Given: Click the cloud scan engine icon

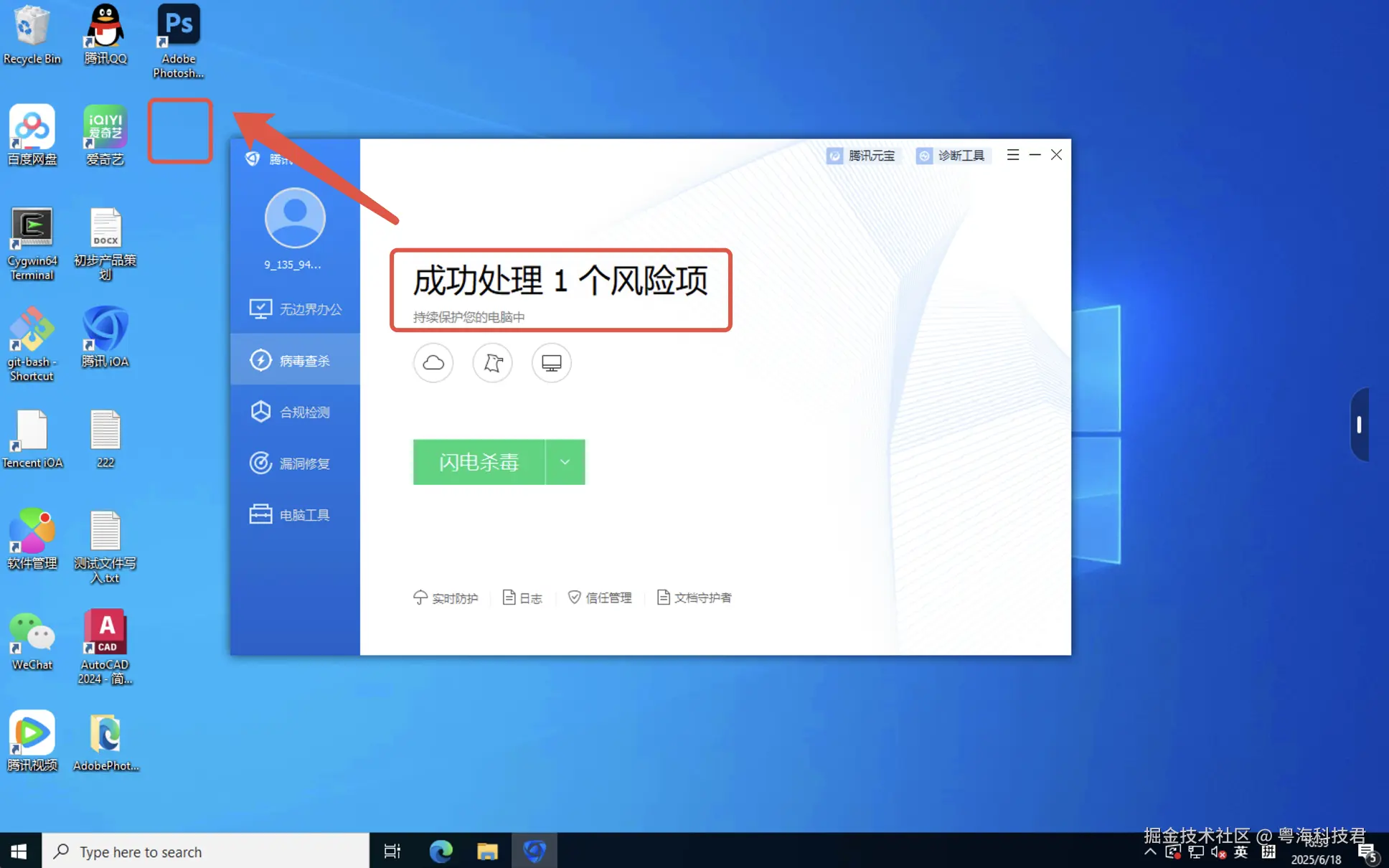Looking at the screenshot, I should point(433,363).
